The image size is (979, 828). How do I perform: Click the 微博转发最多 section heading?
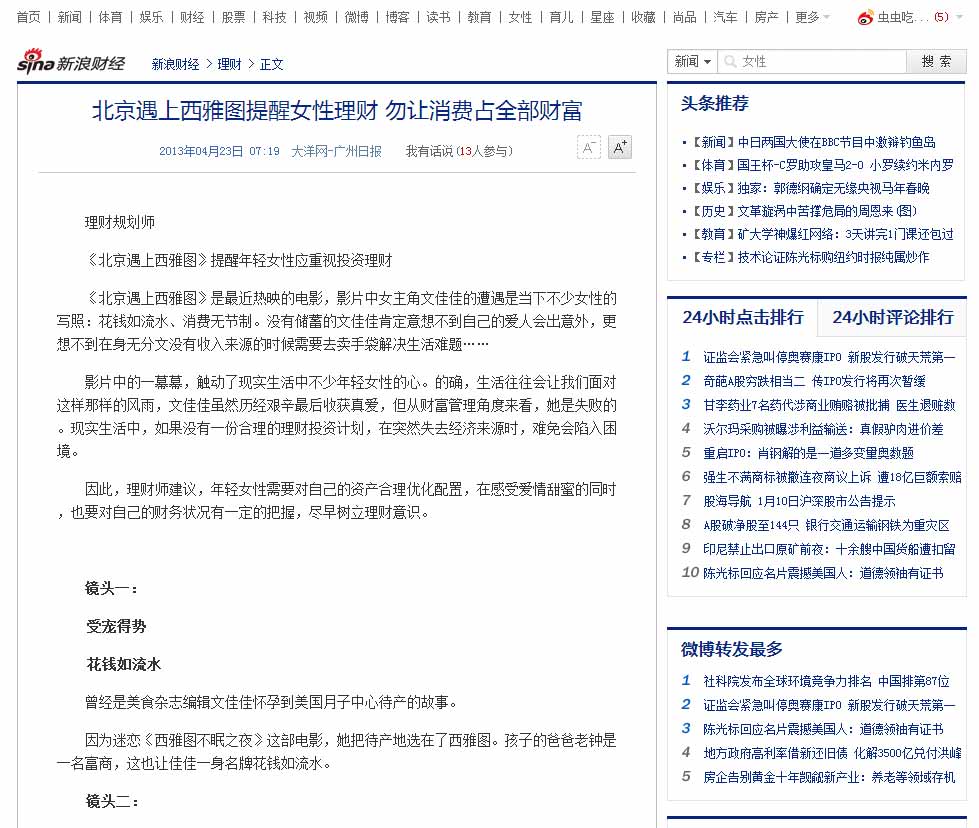pyautogui.click(x=731, y=649)
